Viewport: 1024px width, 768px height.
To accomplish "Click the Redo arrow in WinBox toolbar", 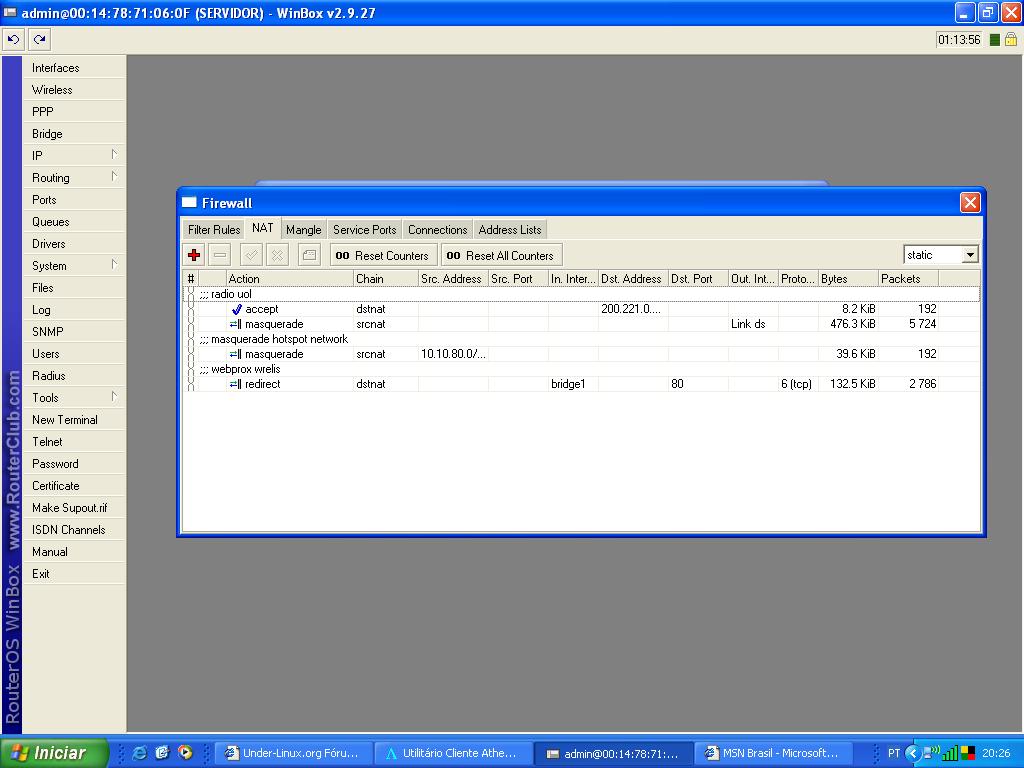I will (x=39, y=40).
